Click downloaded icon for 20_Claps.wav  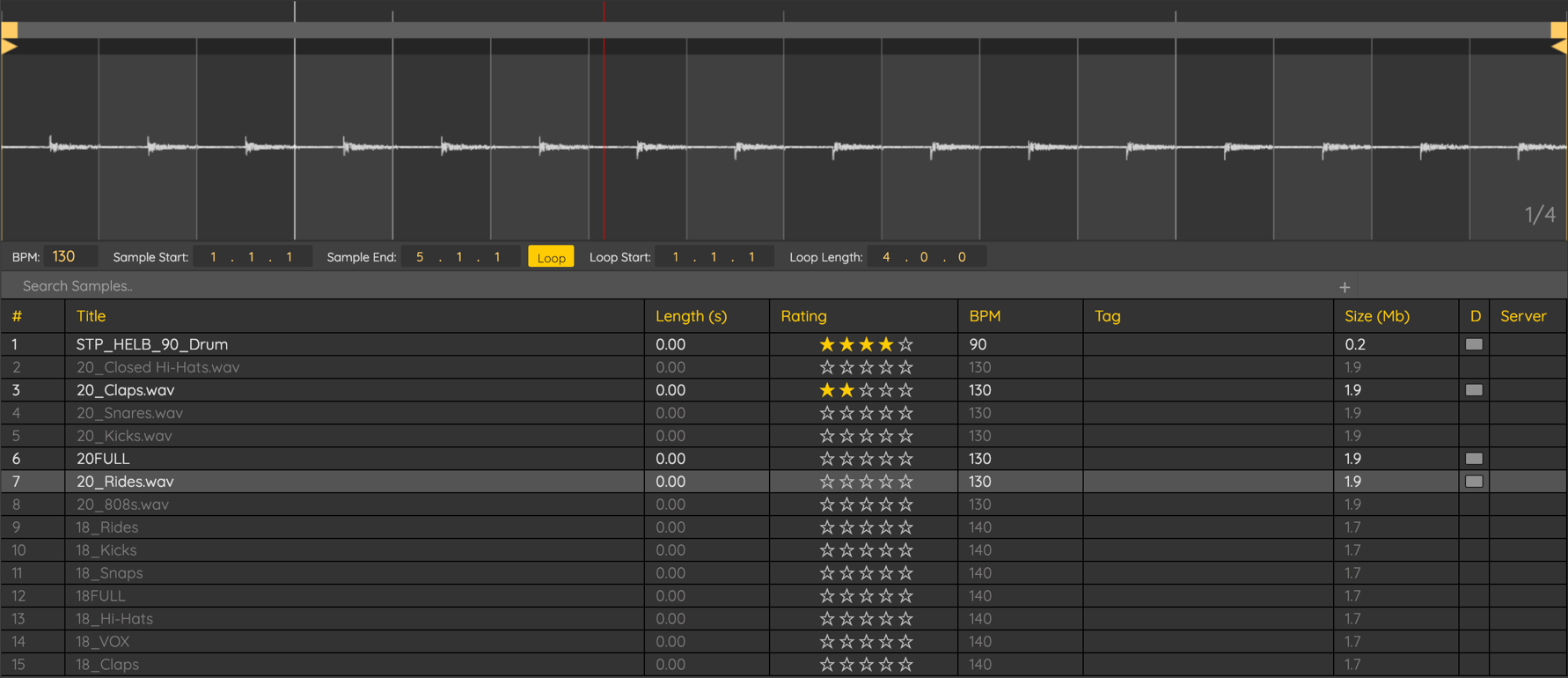1474,390
